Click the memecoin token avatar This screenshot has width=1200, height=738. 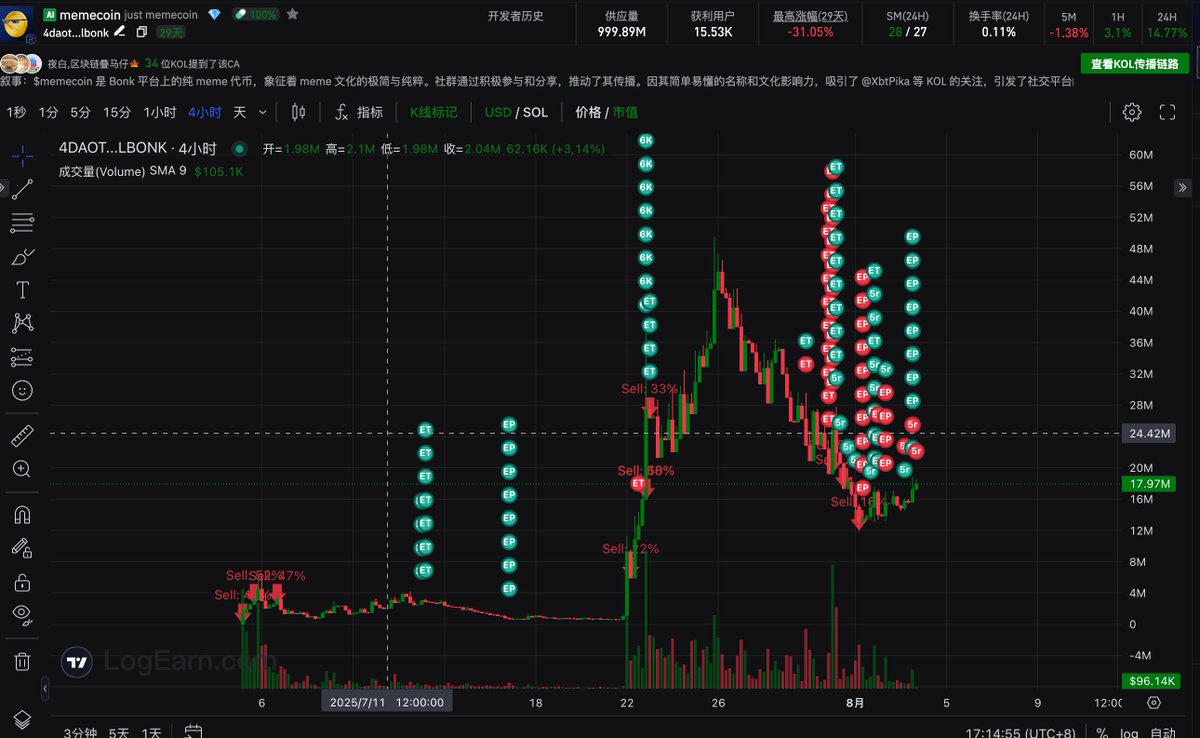(x=18, y=22)
